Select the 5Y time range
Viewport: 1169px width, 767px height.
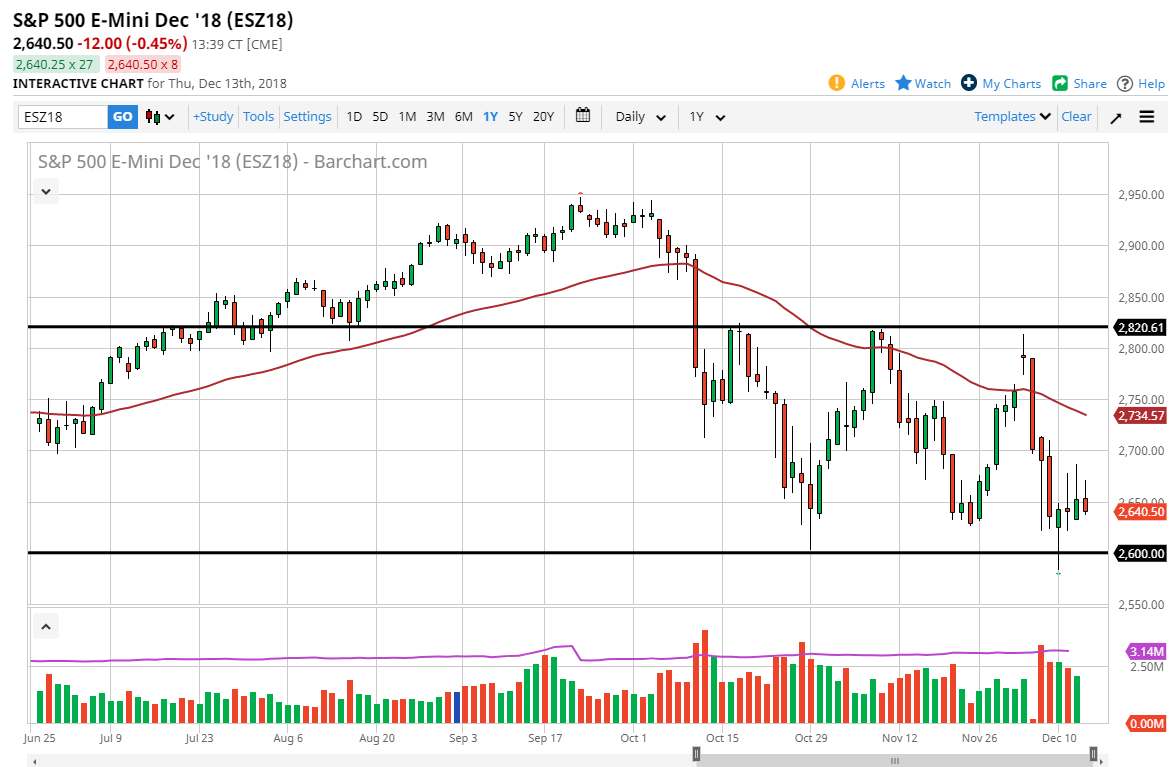(515, 116)
